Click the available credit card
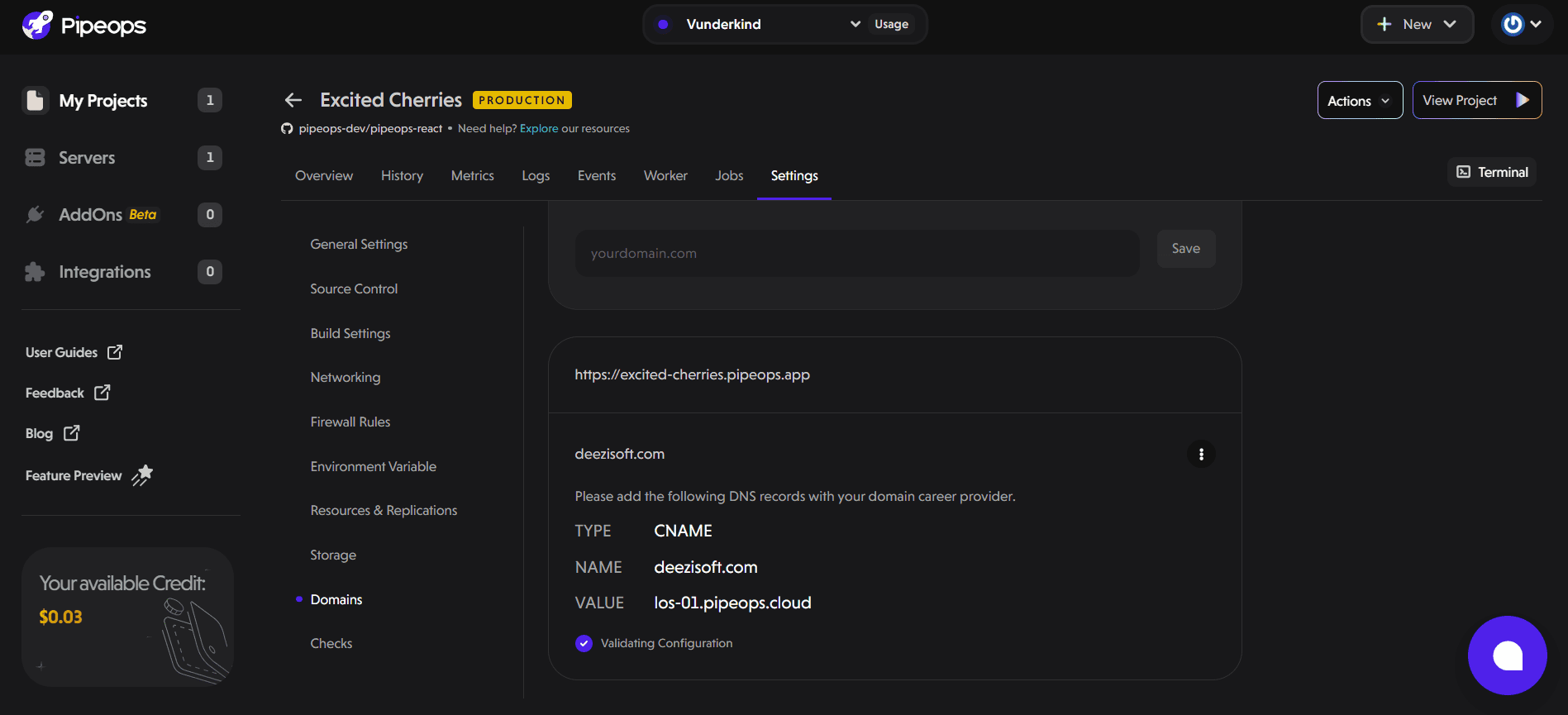The height and width of the screenshot is (715, 1568). [x=127, y=617]
